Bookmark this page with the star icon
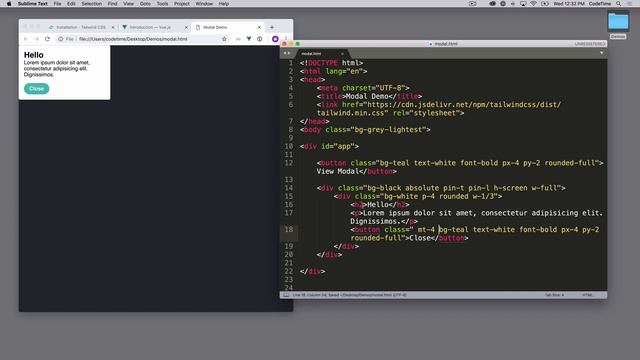This screenshot has height=360, width=640. pyautogui.click(x=224, y=39)
